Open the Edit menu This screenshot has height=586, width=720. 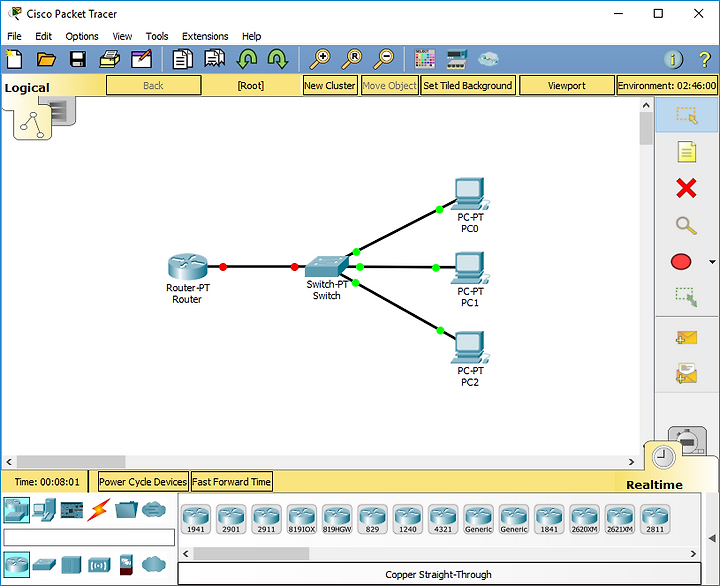44,36
